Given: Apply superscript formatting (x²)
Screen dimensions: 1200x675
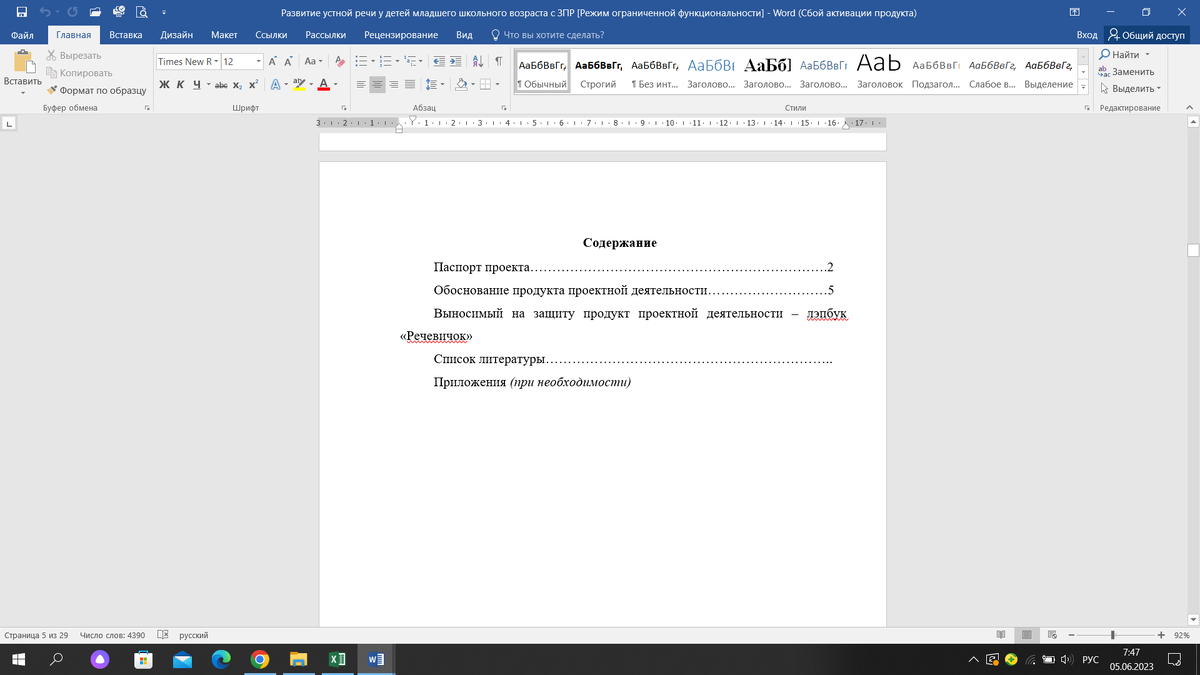Looking at the screenshot, I should click(254, 84).
